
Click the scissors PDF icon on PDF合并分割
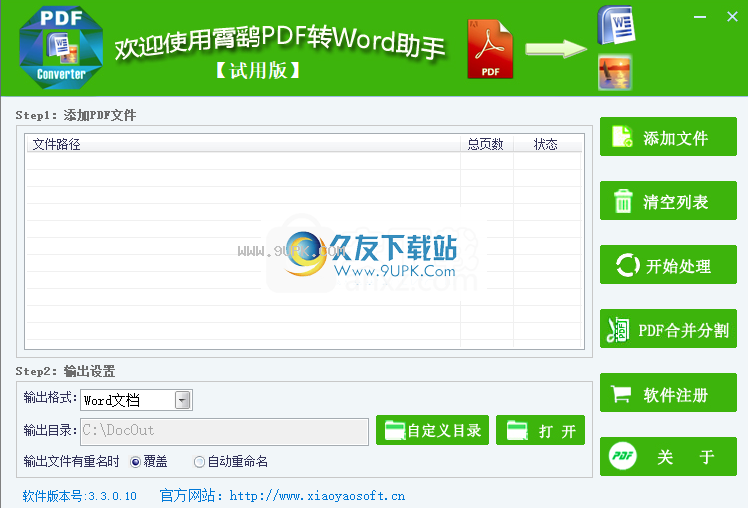click(618, 330)
